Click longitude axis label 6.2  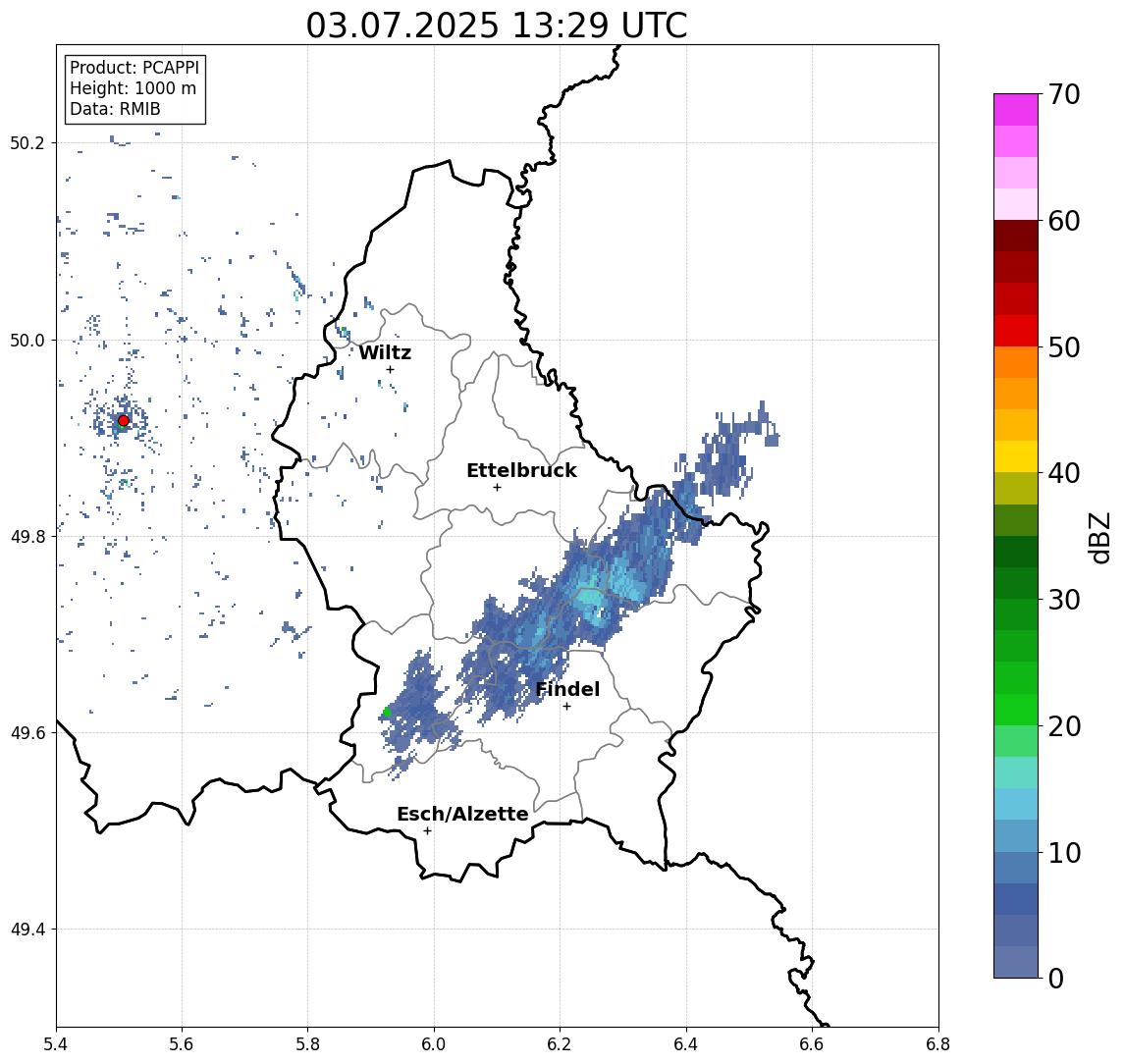point(560,1044)
